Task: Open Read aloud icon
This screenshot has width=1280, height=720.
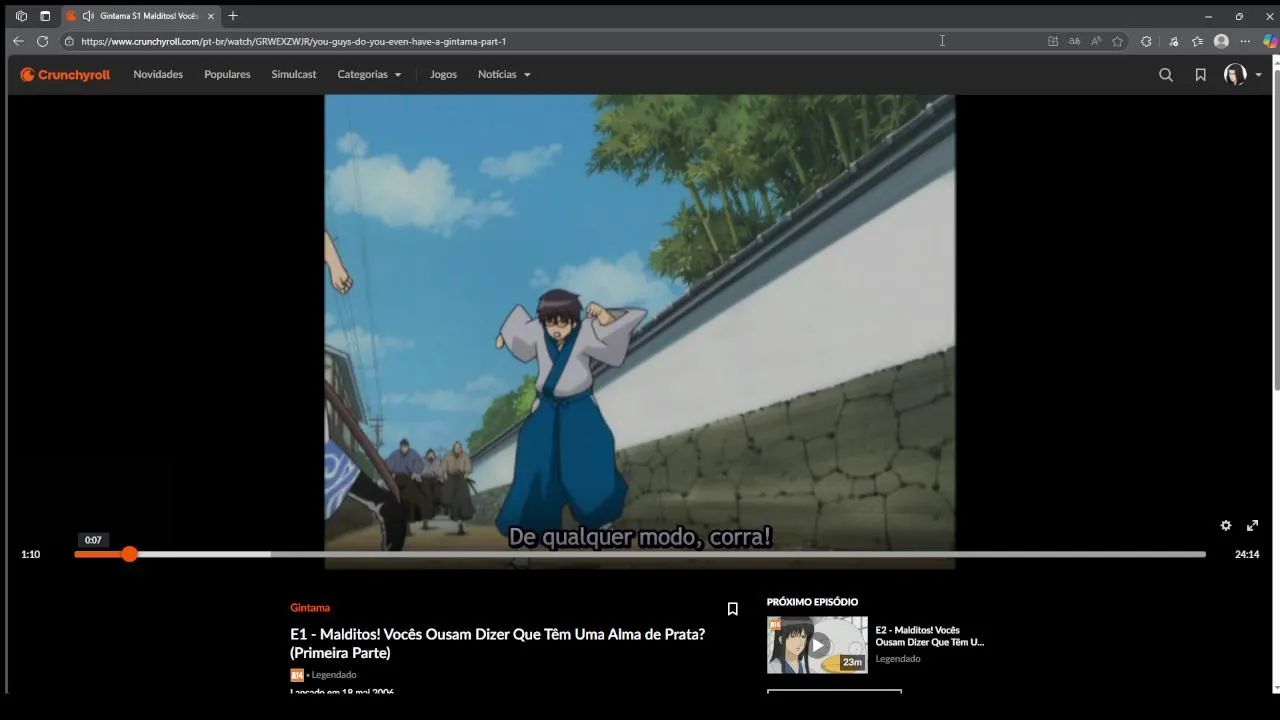Action: (x=1096, y=41)
